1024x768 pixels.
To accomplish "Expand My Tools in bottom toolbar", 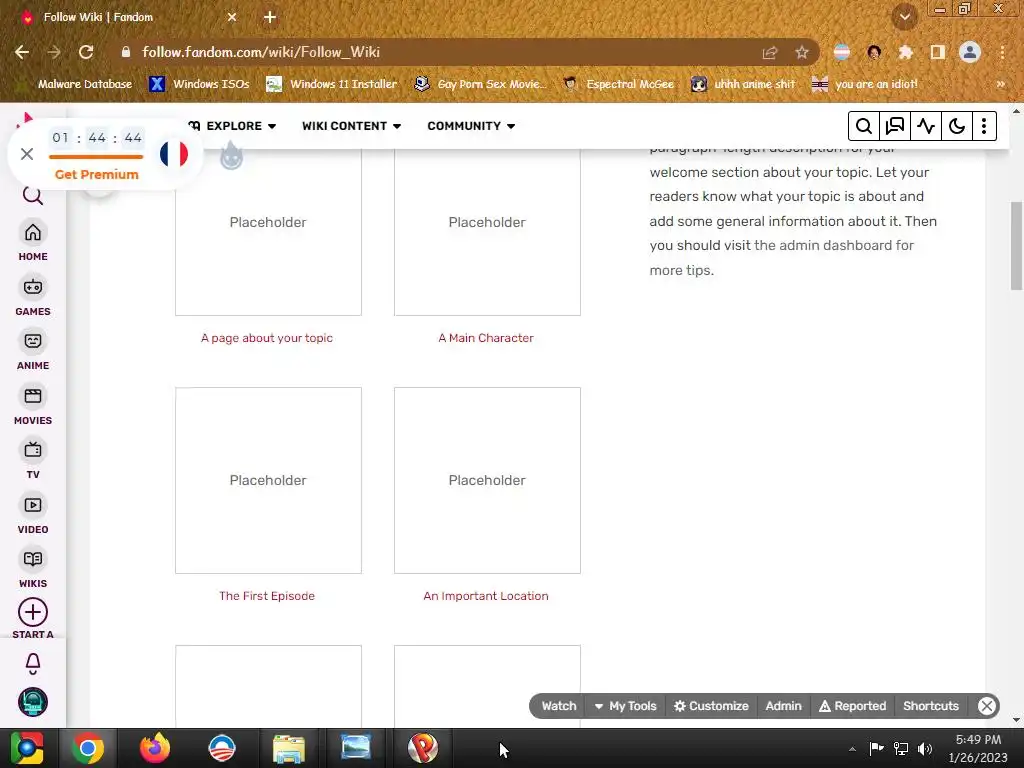I will pos(626,706).
